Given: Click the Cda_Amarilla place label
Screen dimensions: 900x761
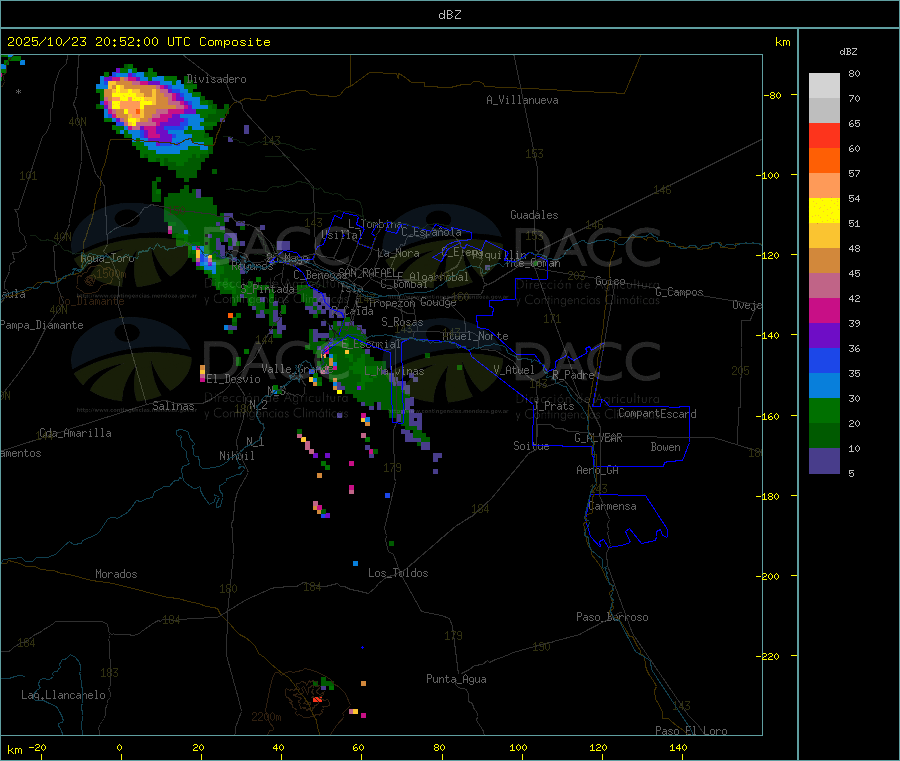Looking at the screenshot, I should 75,433.
